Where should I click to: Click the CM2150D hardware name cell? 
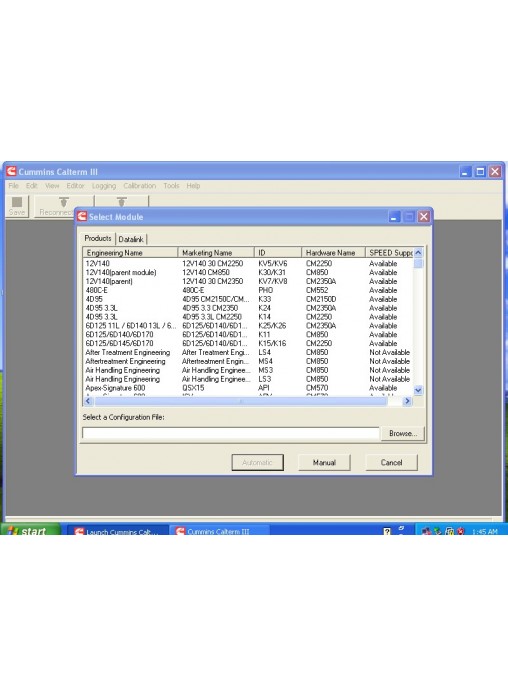pyautogui.click(x=321, y=299)
